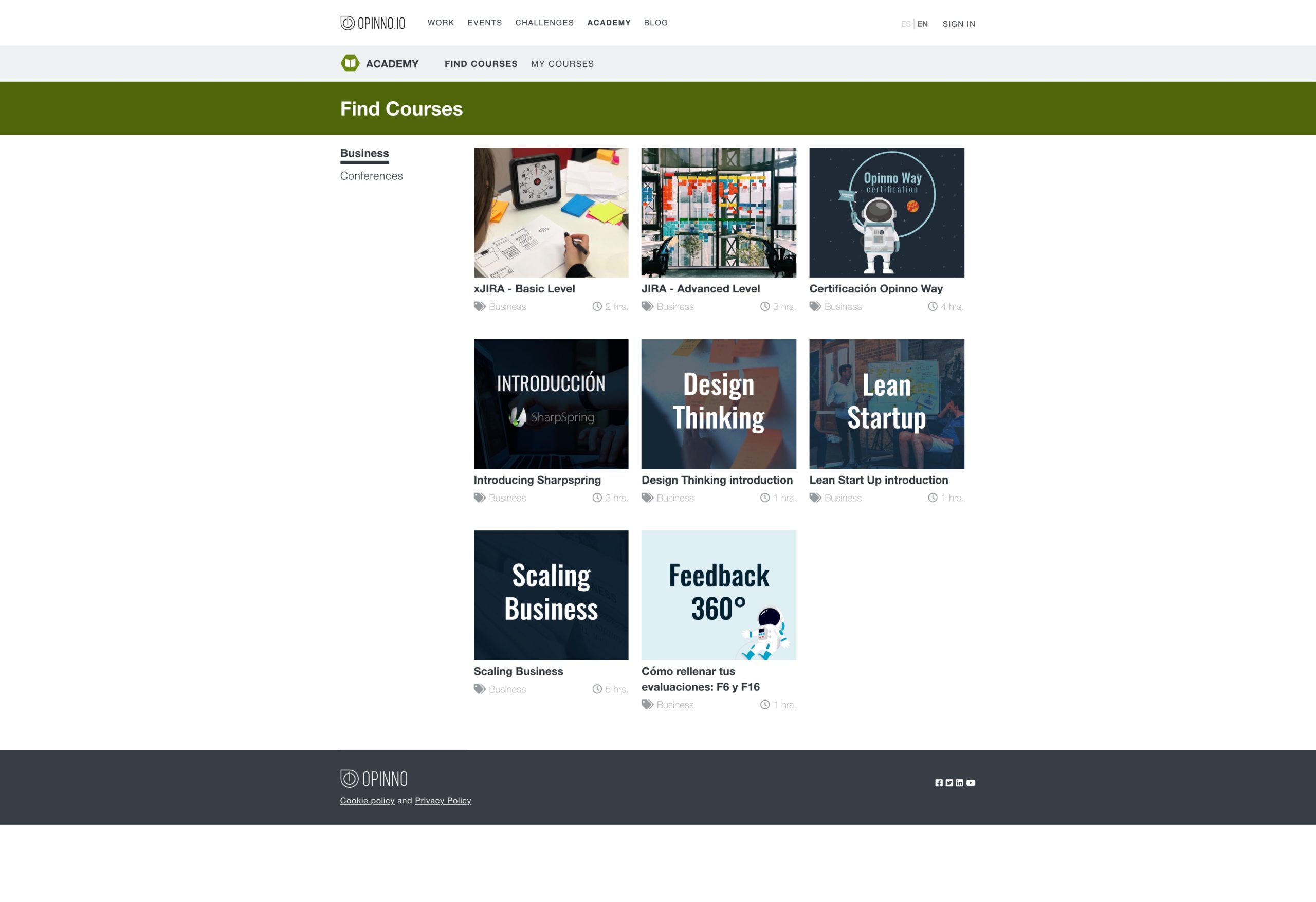The height and width of the screenshot is (902, 1316).
Task: Open Opinno's Twitter icon in footer
Action: [x=949, y=783]
